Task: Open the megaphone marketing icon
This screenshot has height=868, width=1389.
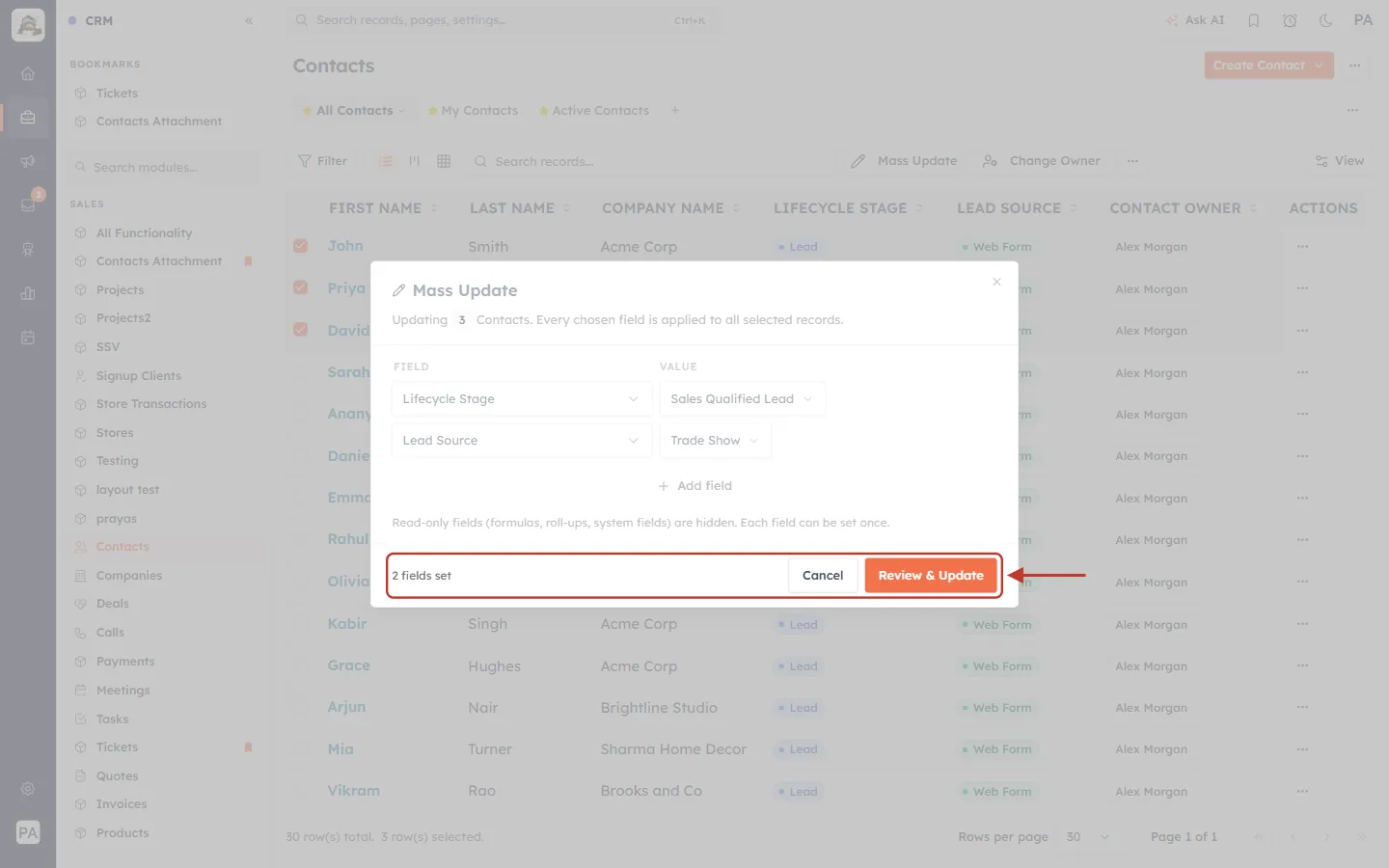Action: tap(28, 161)
